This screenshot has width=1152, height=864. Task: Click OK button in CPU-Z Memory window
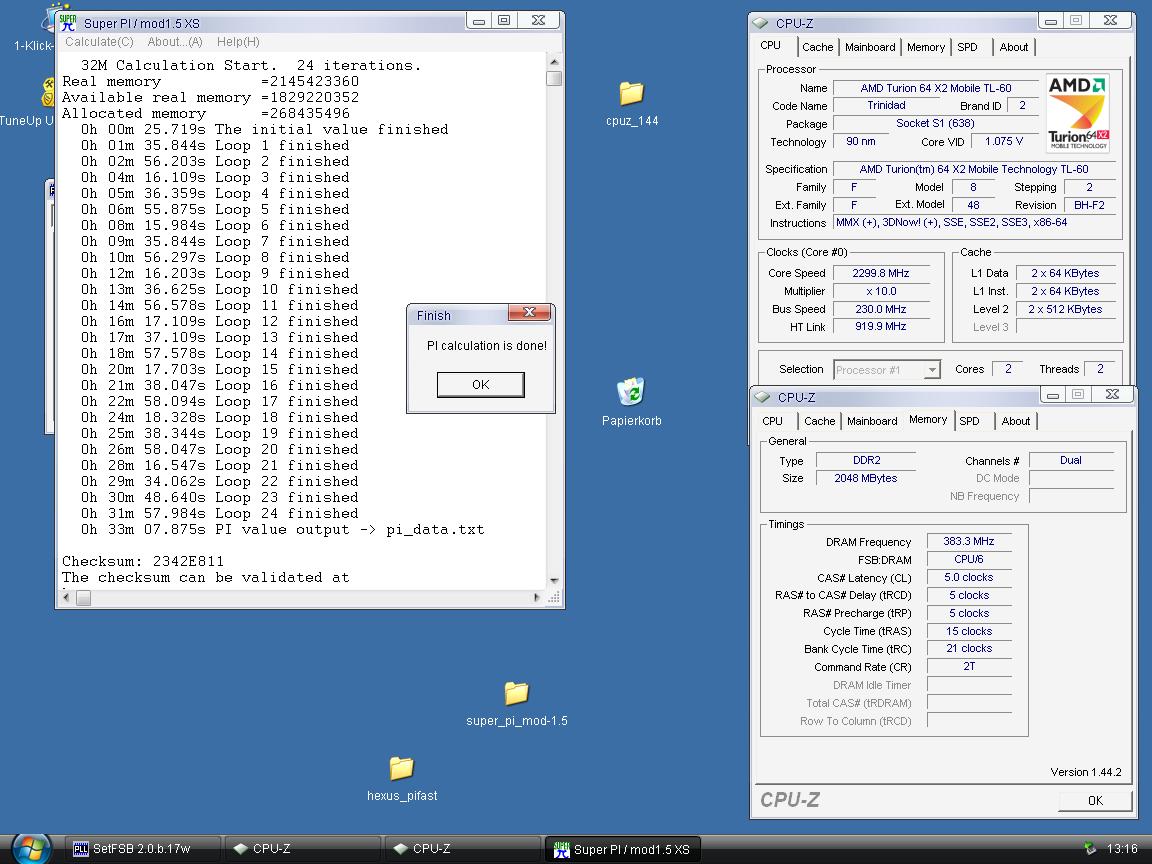coord(1095,800)
